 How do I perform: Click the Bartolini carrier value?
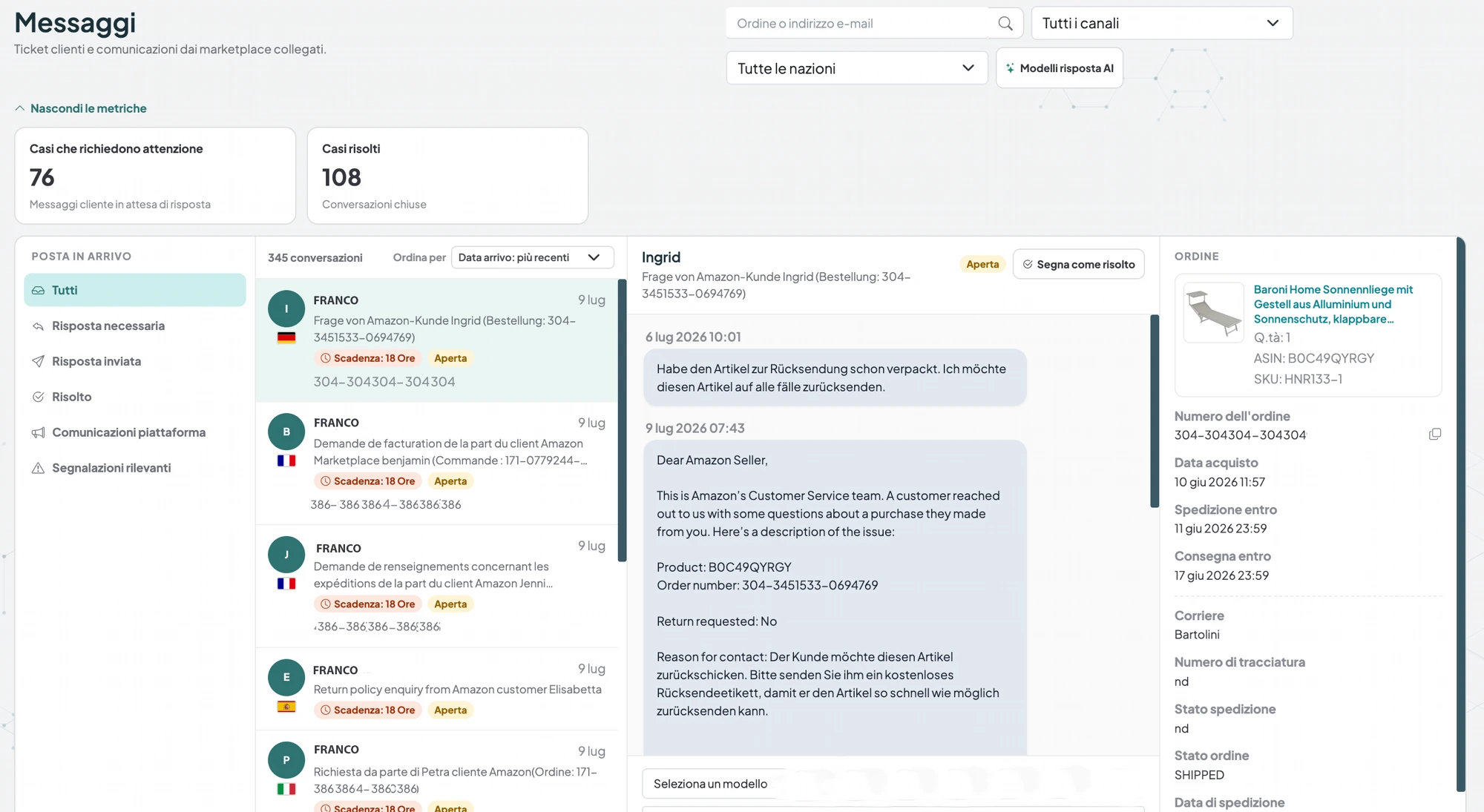tap(1197, 635)
